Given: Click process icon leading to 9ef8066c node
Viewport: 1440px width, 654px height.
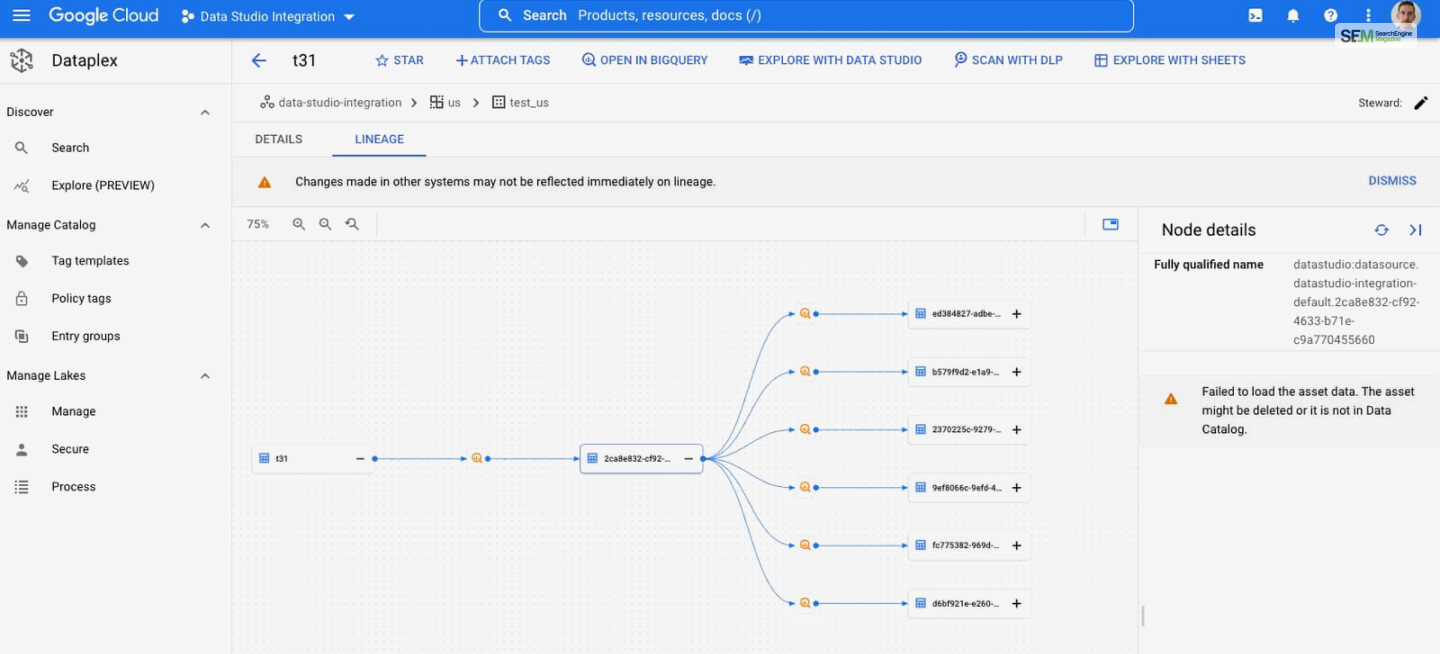Looking at the screenshot, I should 805,487.
